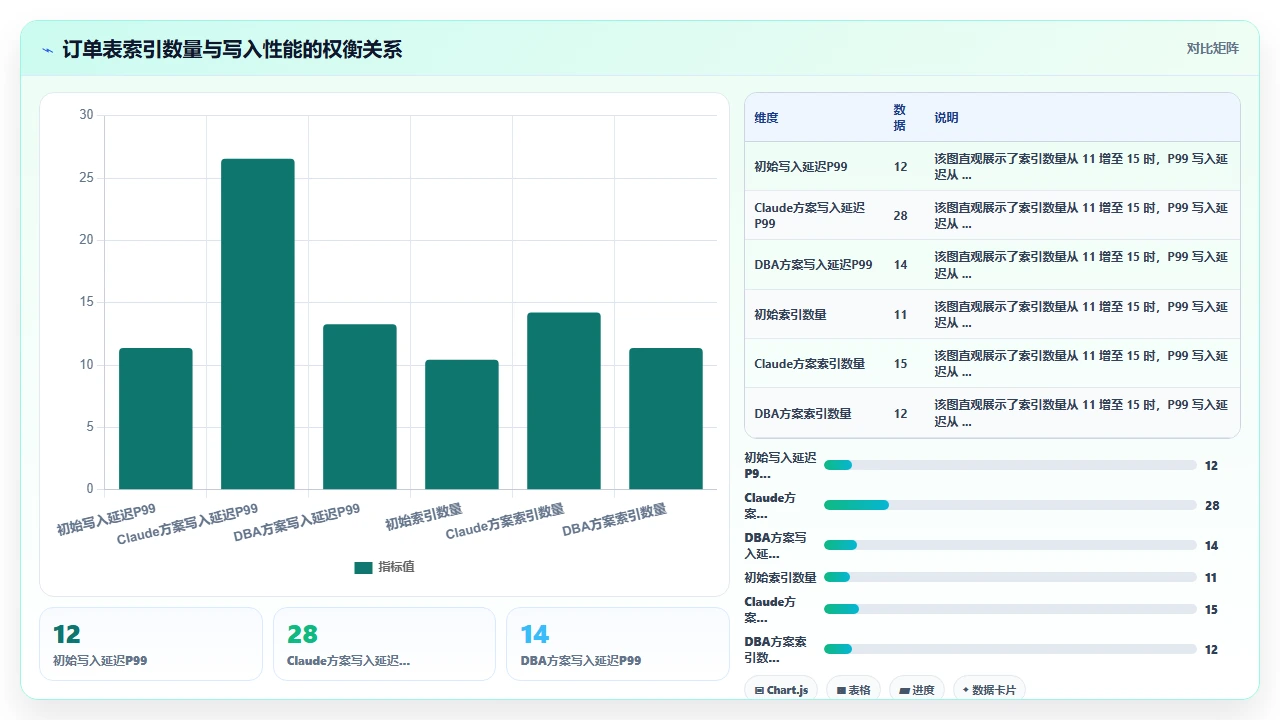Screen dimensions: 1280x720
Task: Click the 维度 column header
Action: coord(766,118)
